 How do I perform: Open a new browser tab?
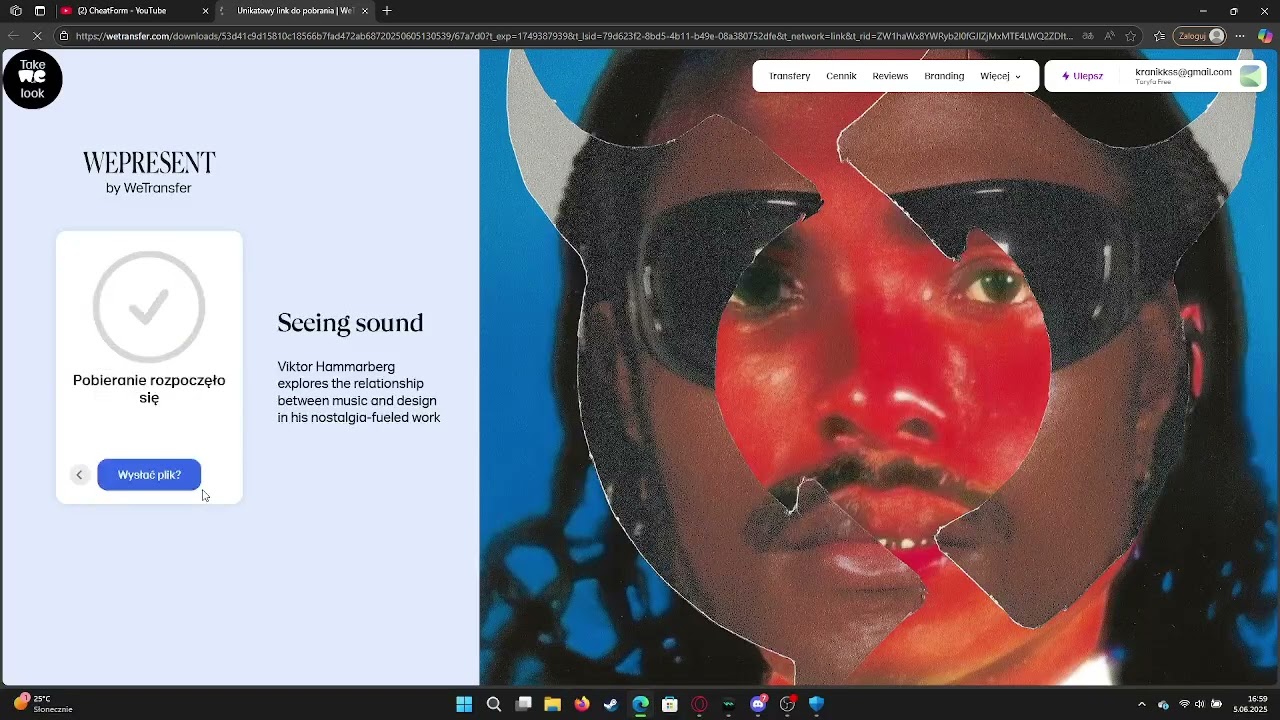click(x=387, y=11)
